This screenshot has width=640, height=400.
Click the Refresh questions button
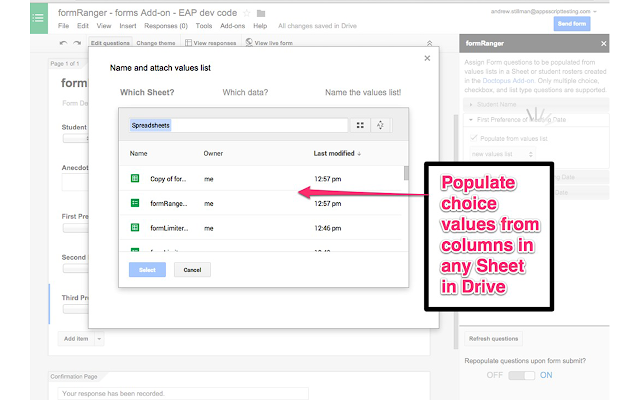(493, 339)
